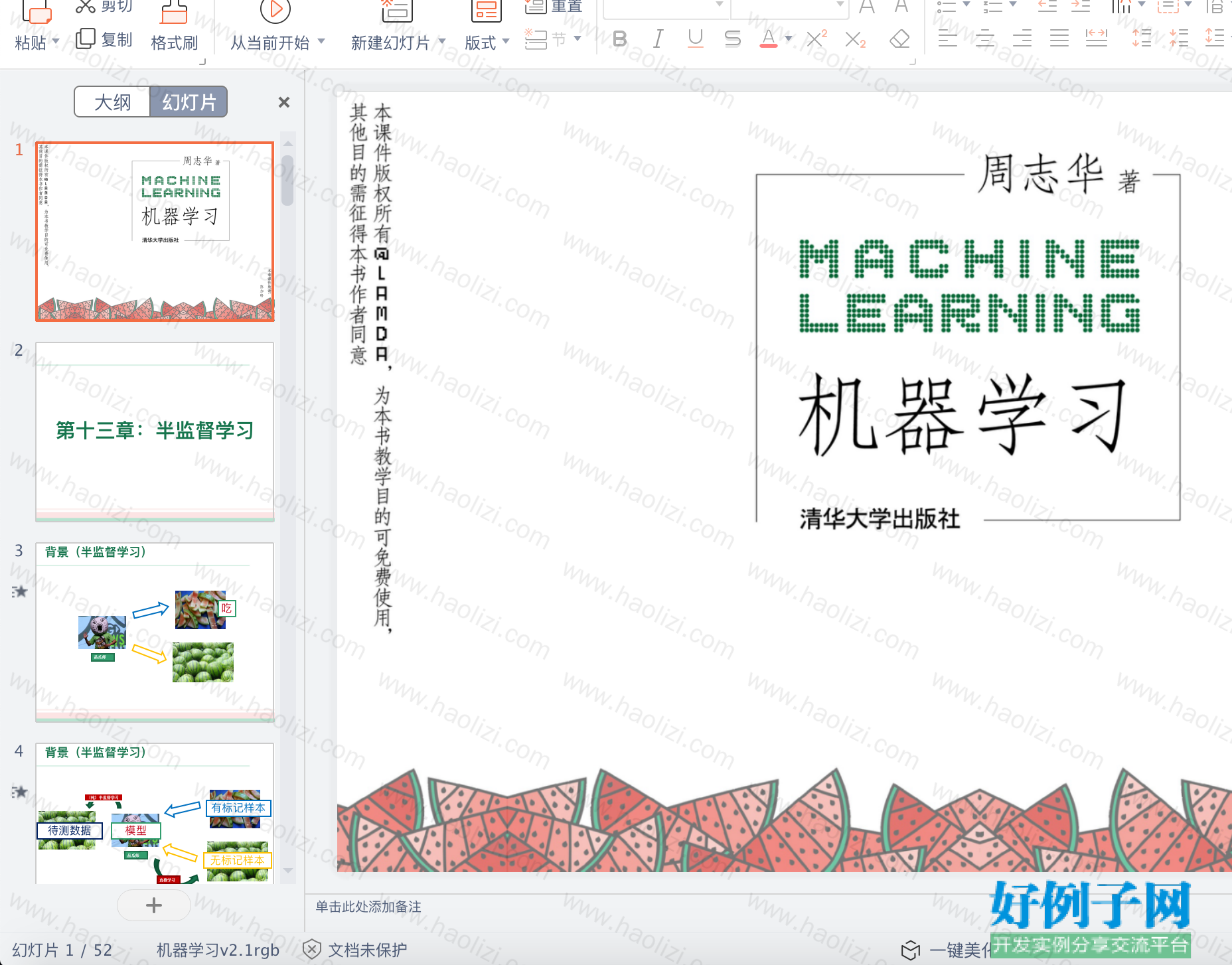Open the 新建幻灯片 dropdown arrow
Viewport: 1232px width, 965px height.
pyautogui.click(x=441, y=41)
